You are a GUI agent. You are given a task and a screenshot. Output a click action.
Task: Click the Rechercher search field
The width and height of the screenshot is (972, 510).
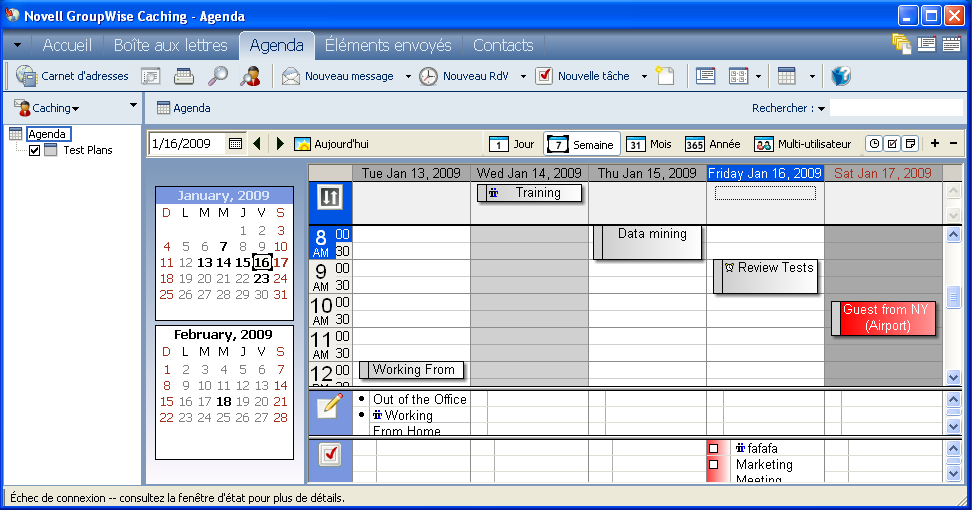pyautogui.click(x=895, y=108)
